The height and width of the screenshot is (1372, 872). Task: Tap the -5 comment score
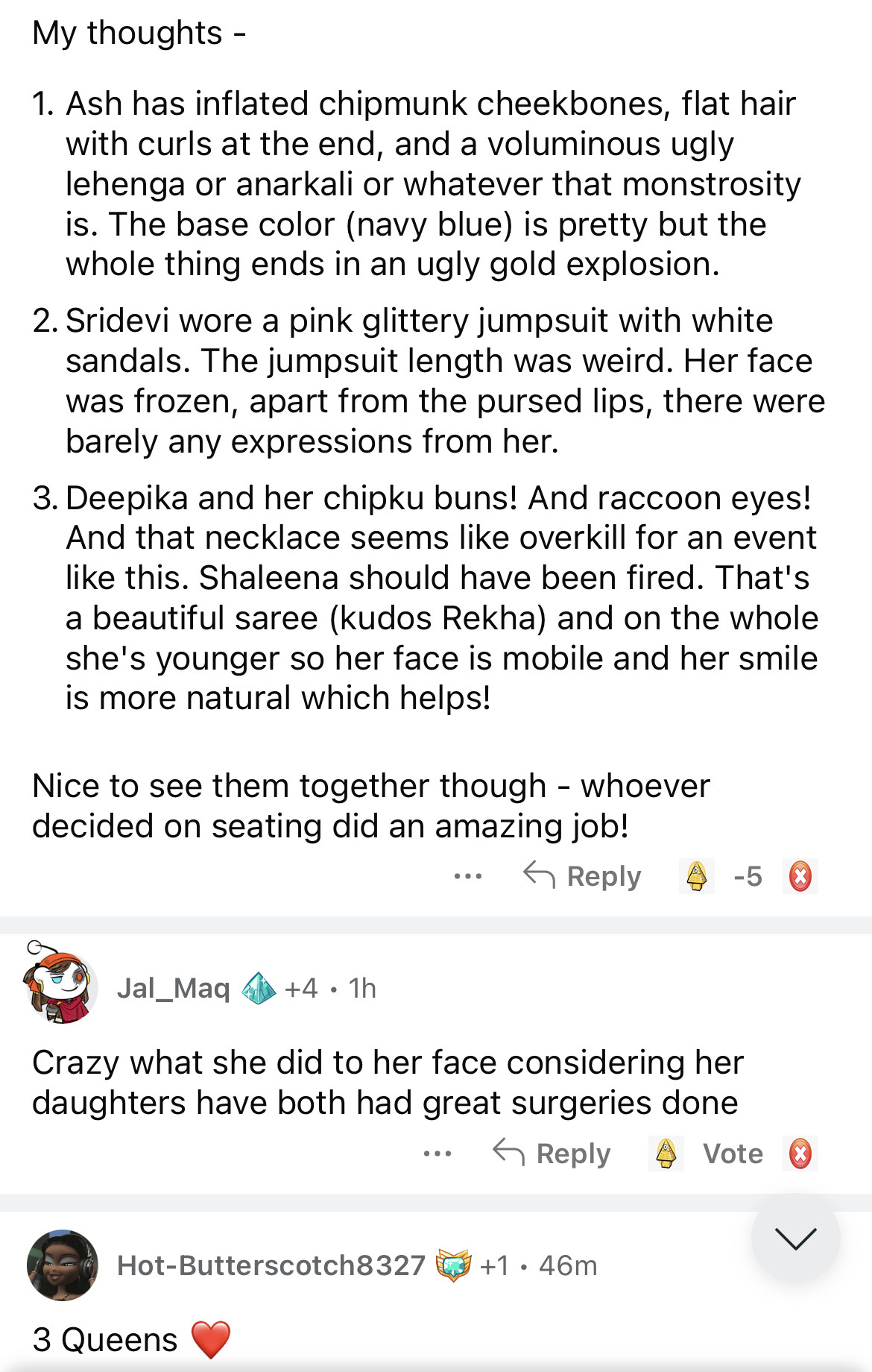748,876
